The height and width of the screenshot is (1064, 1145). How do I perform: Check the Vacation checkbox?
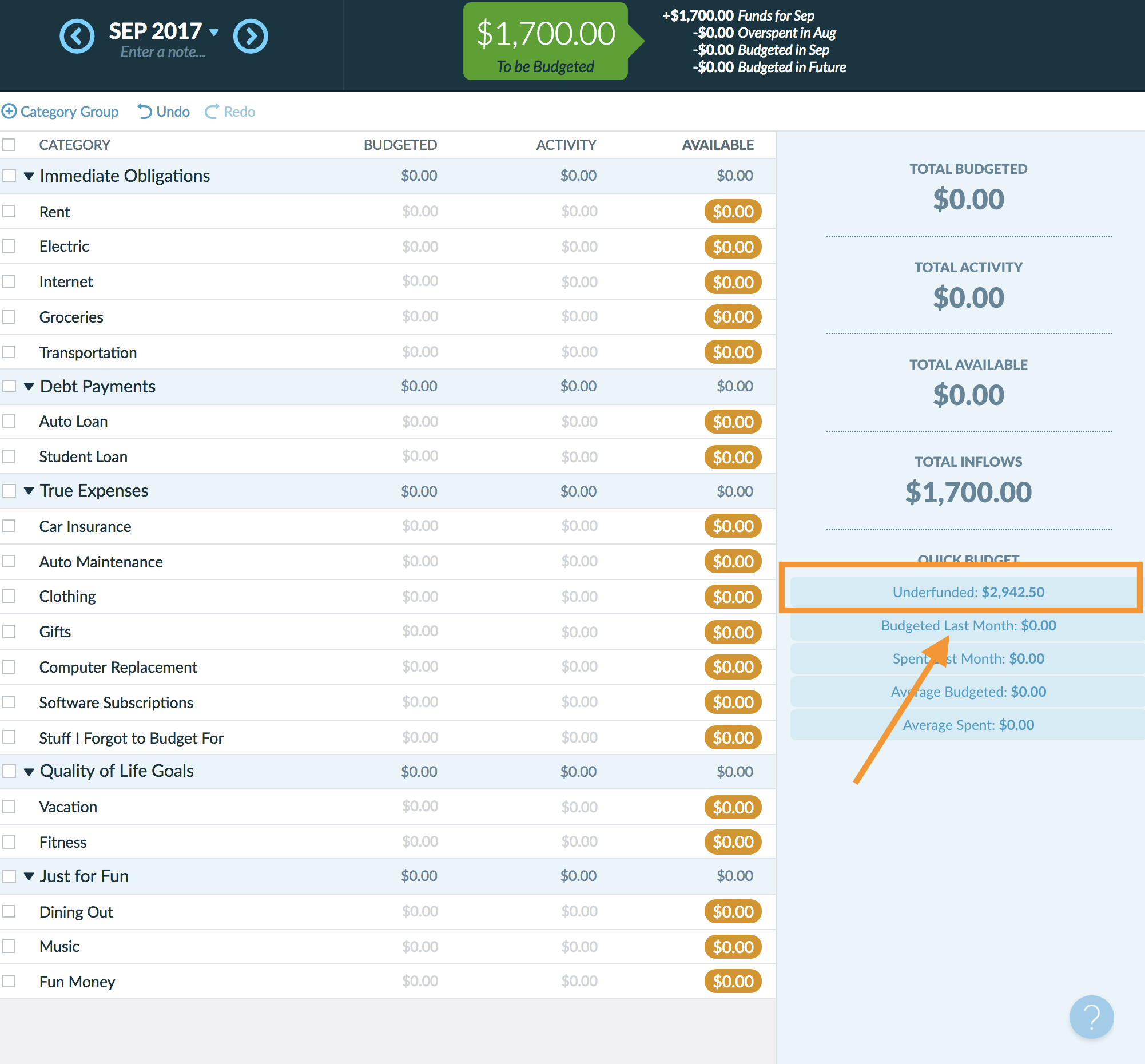pos(9,807)
